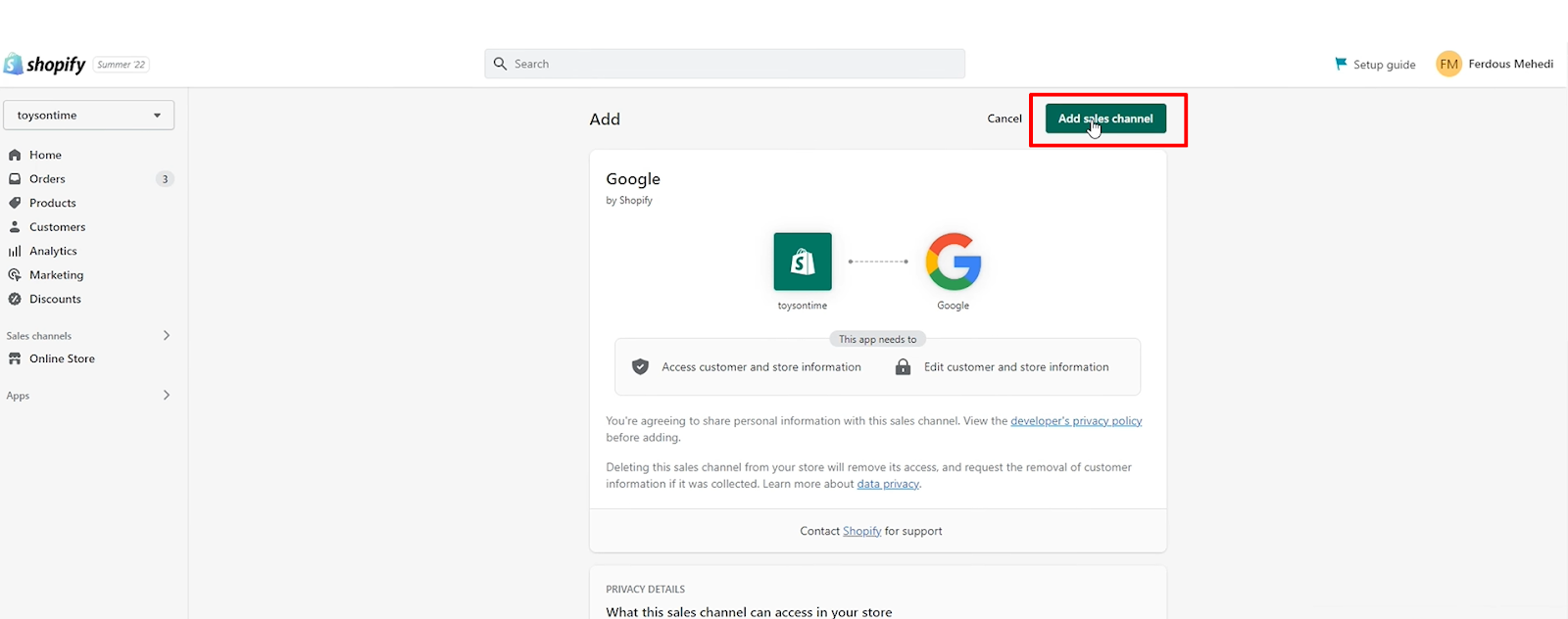Expand the Apps section chevron

pos(167,395)
